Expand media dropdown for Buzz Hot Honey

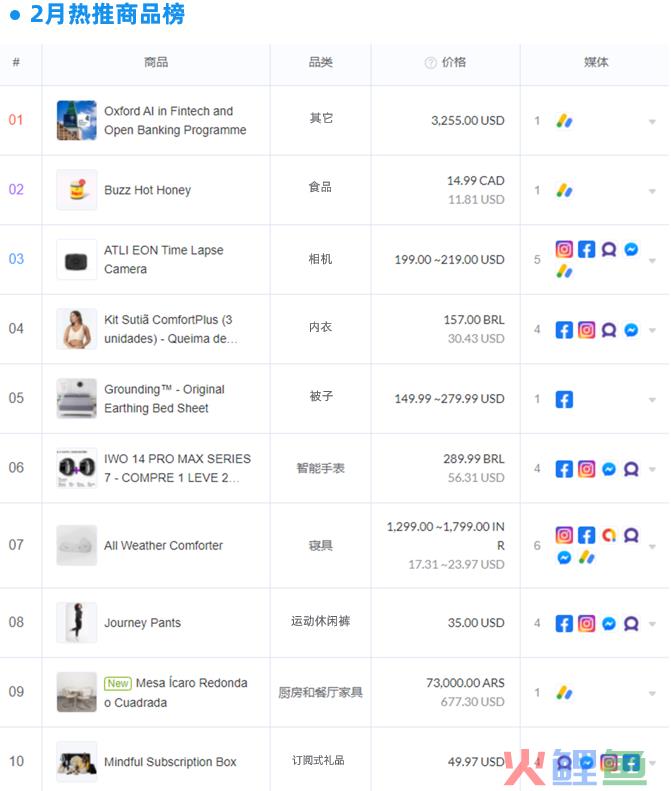tap(652, 191)
